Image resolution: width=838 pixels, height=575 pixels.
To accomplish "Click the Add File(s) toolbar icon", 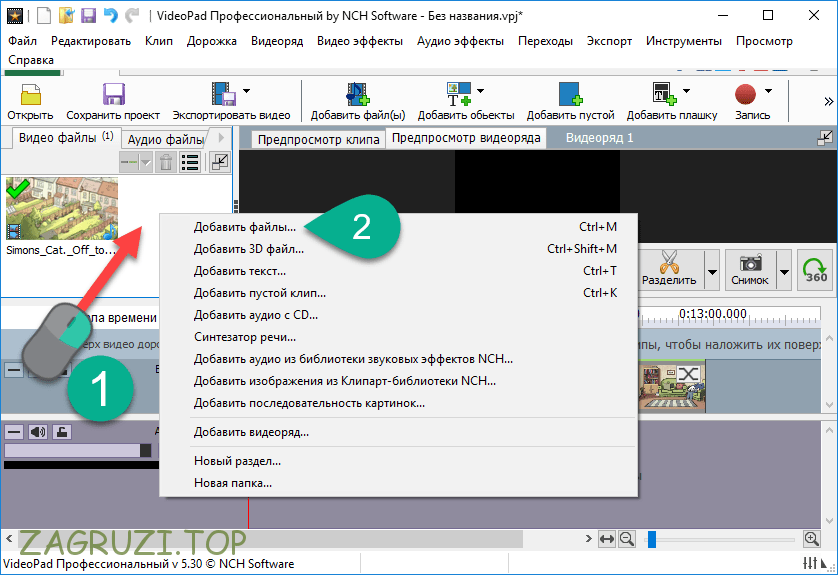I will point(357,95).
